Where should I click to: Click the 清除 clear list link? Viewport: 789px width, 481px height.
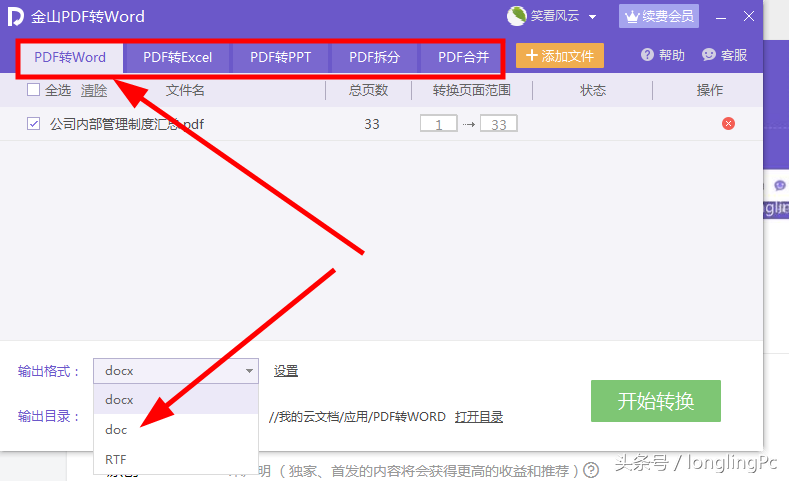pyautogui.click(x=94, y=91)
